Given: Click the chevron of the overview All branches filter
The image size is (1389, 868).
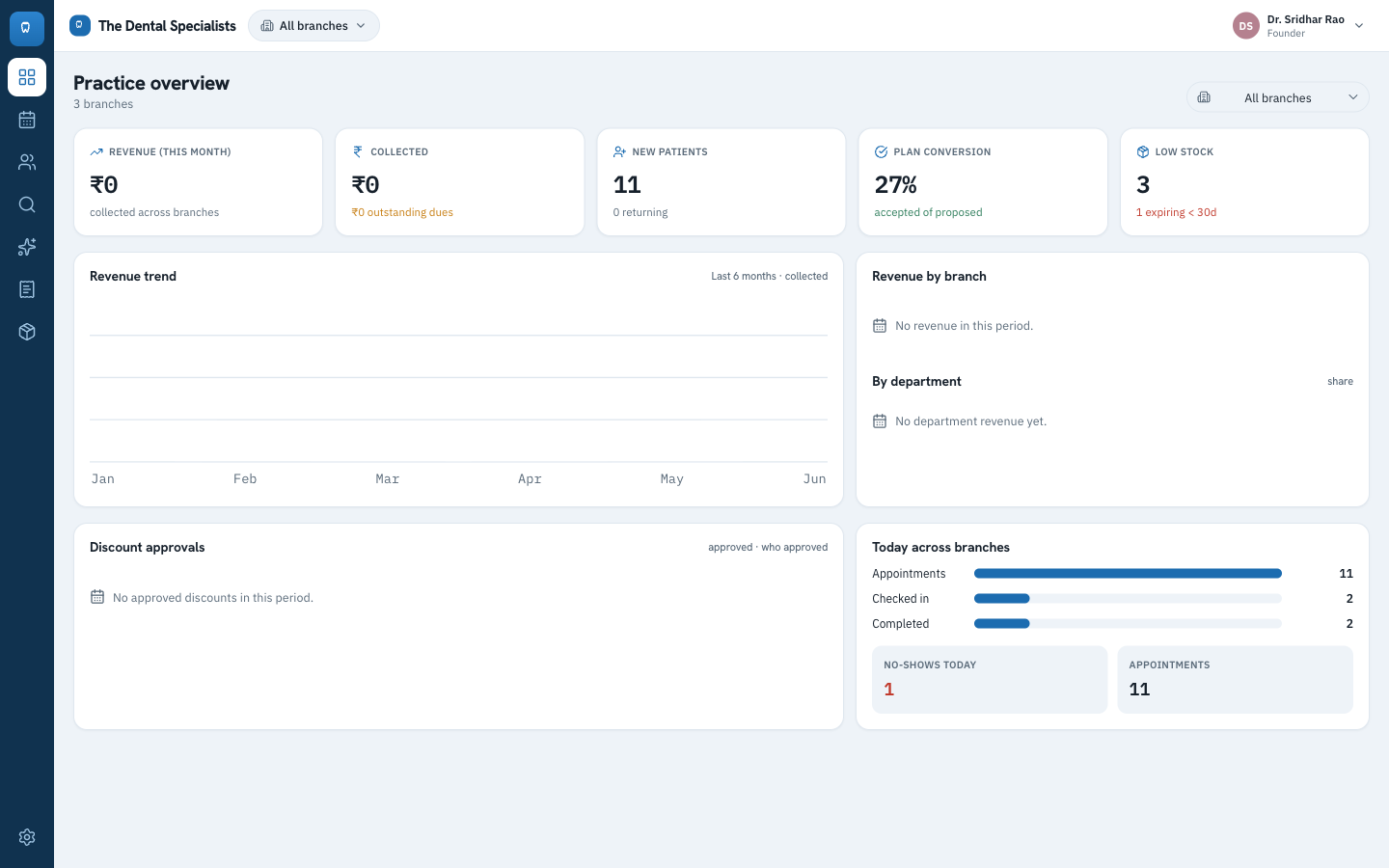Looking at the screenshot, I should pos(1353,97).
